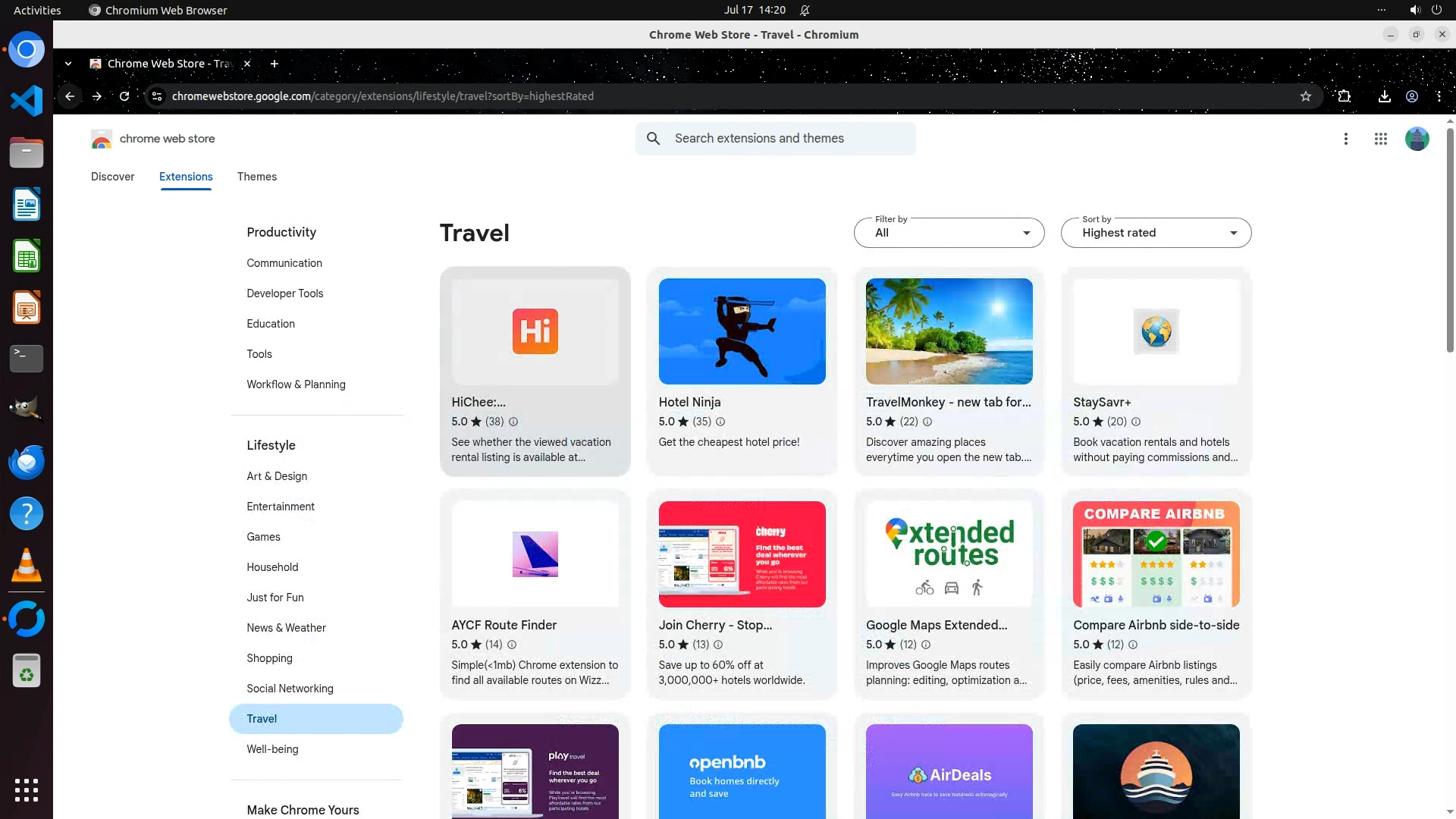Click the Google apps grid icon
The image size is (1456, 819).
click(1380, 139)
